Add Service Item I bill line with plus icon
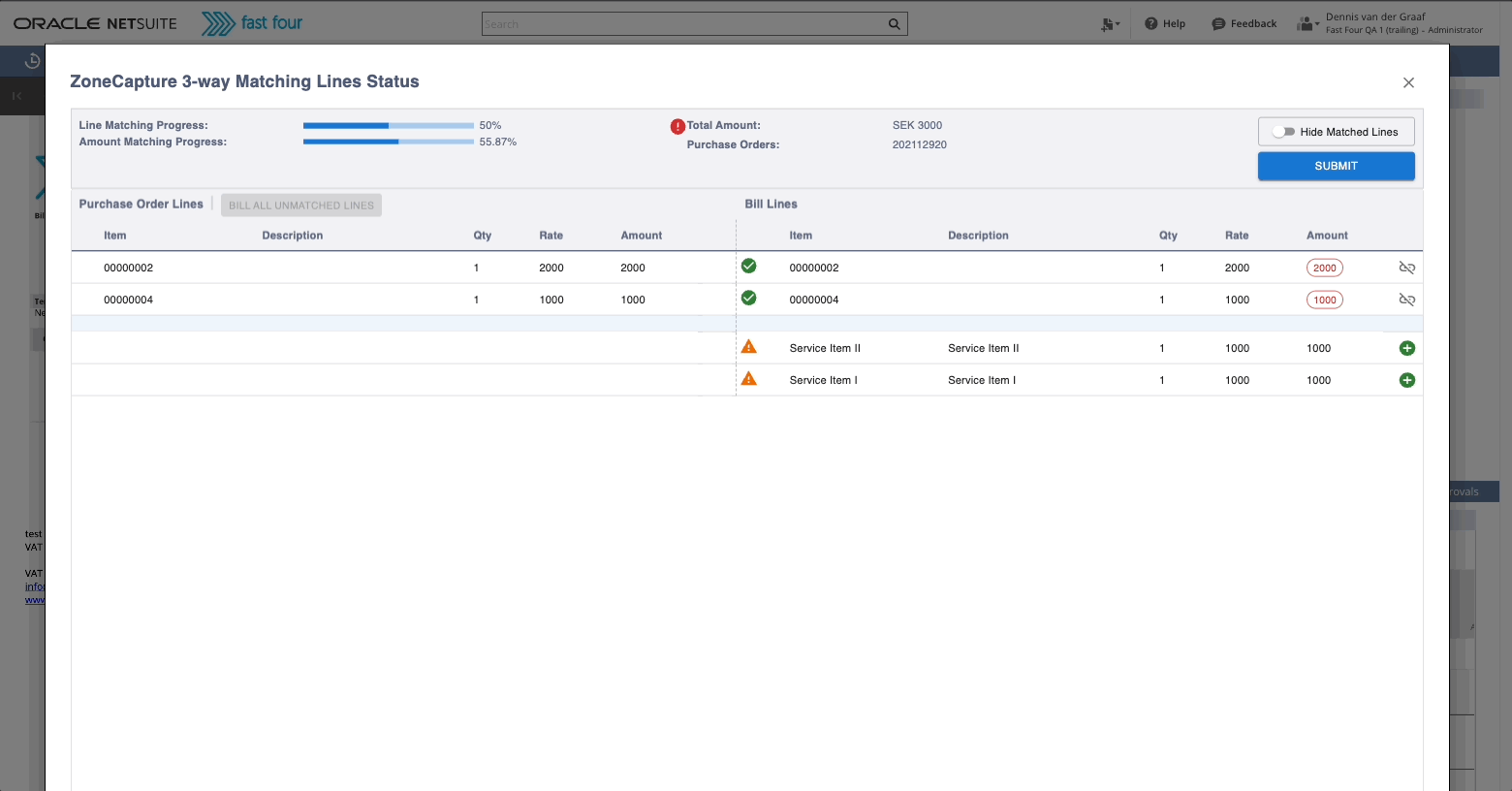 pyautogui.click(x=1406, y=380)
